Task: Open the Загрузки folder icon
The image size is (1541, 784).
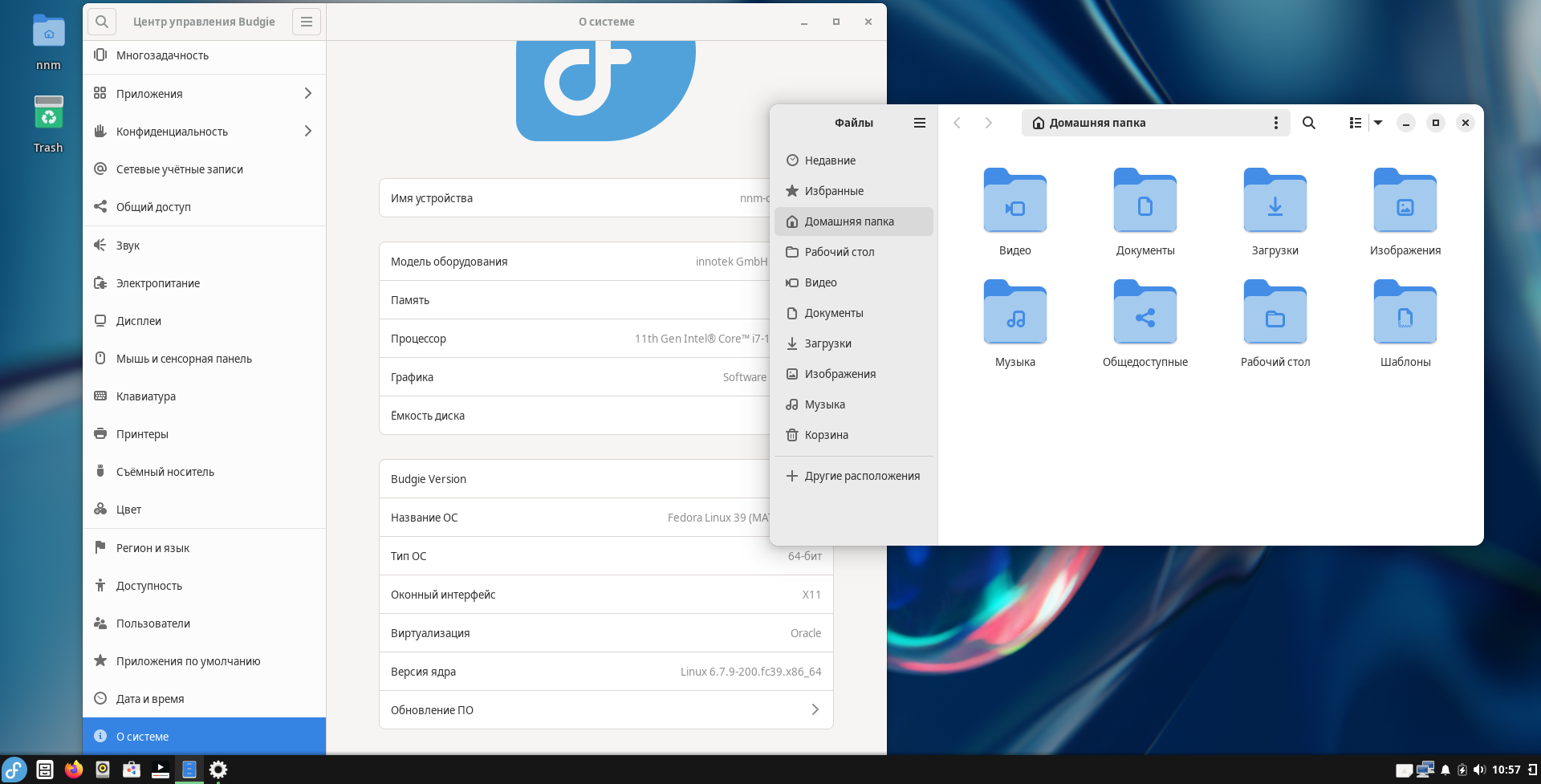Action: 1275,202
